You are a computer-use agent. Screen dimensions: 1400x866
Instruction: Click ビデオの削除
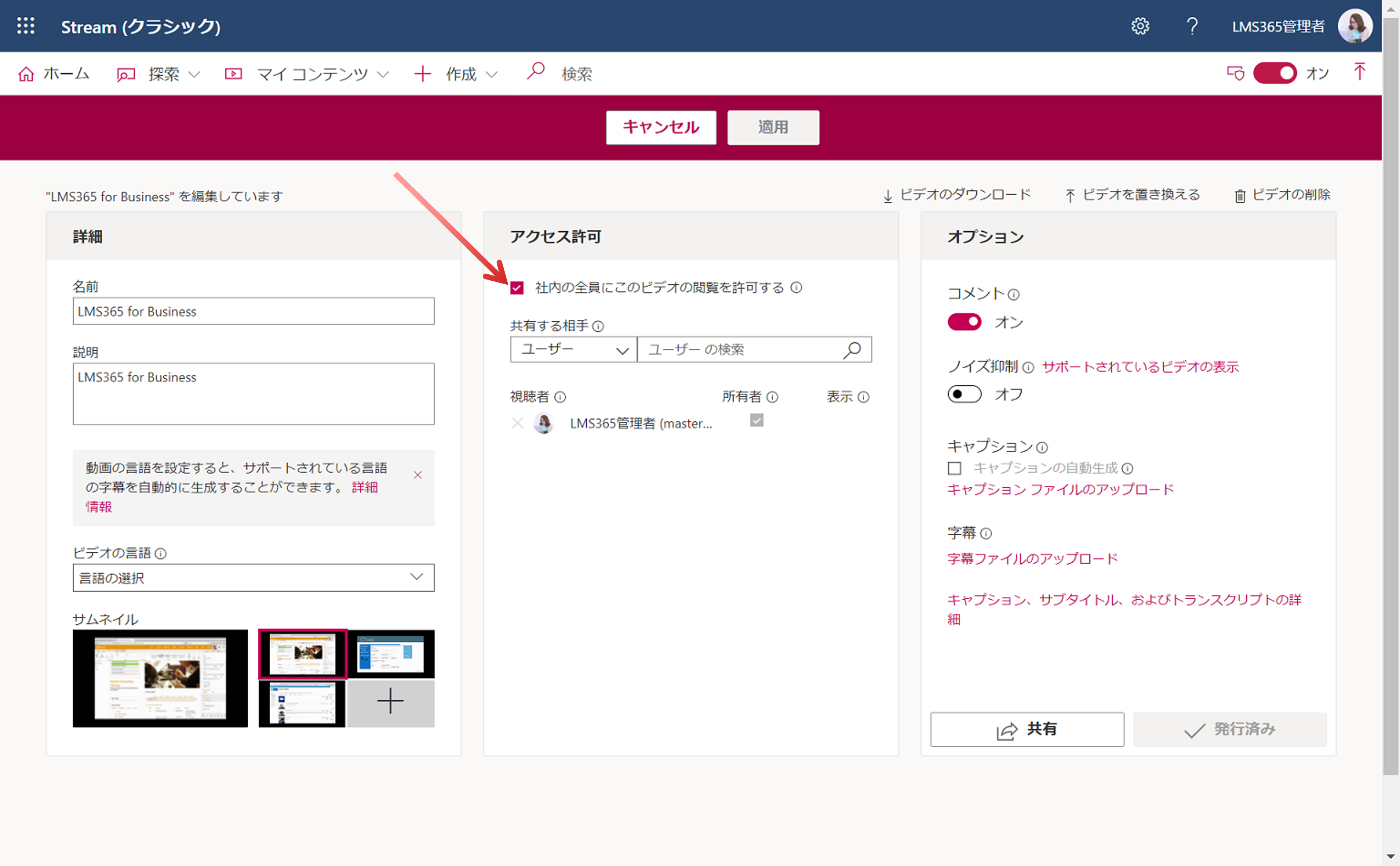click(x=1282, y=195)
